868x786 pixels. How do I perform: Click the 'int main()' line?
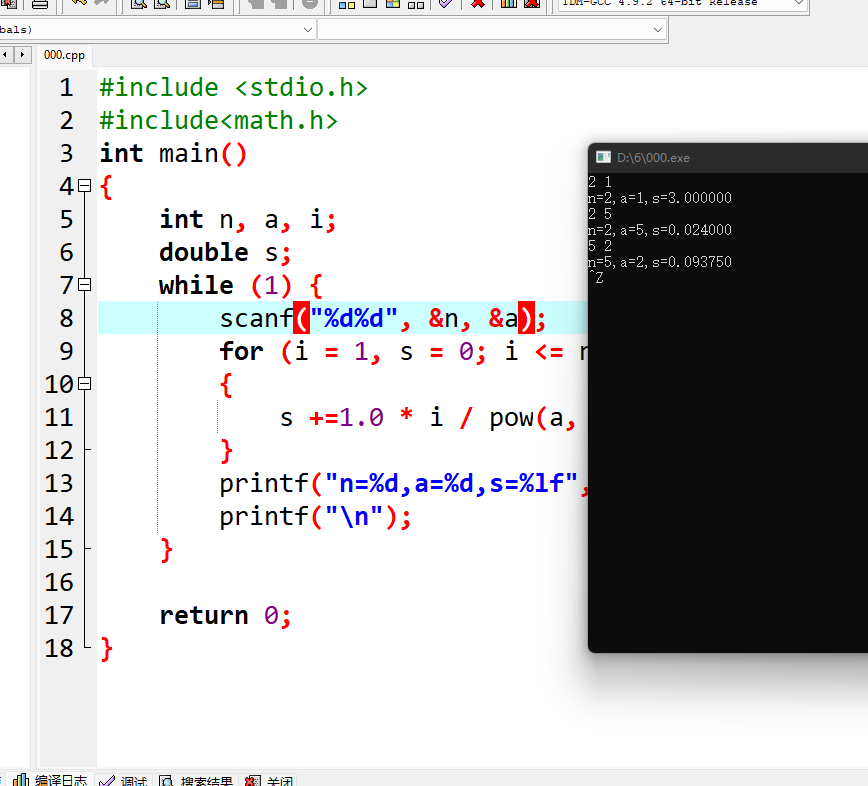click(x=173, y=153)
